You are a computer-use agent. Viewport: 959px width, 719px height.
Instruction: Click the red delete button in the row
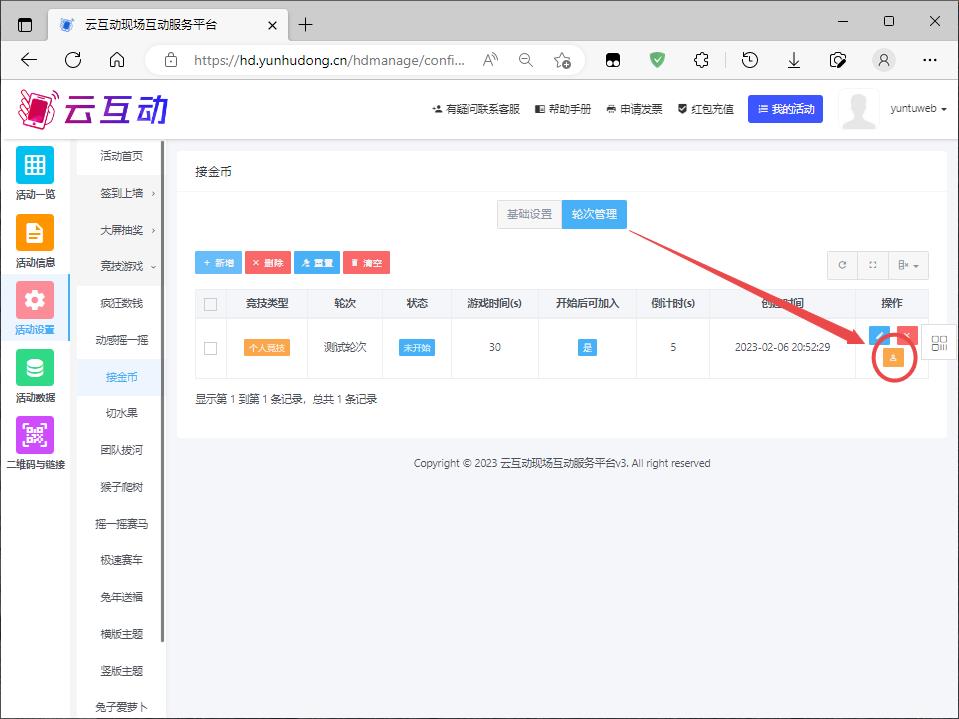907,335
